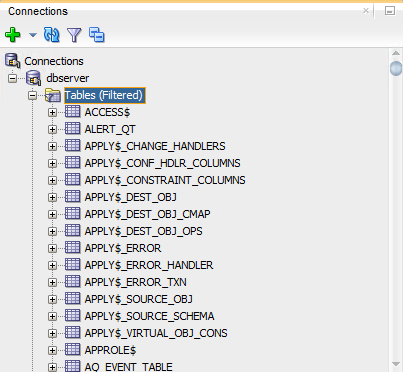Expand the APPLY$_ERROR table node
Screen dimensions: 403x372
52,248
